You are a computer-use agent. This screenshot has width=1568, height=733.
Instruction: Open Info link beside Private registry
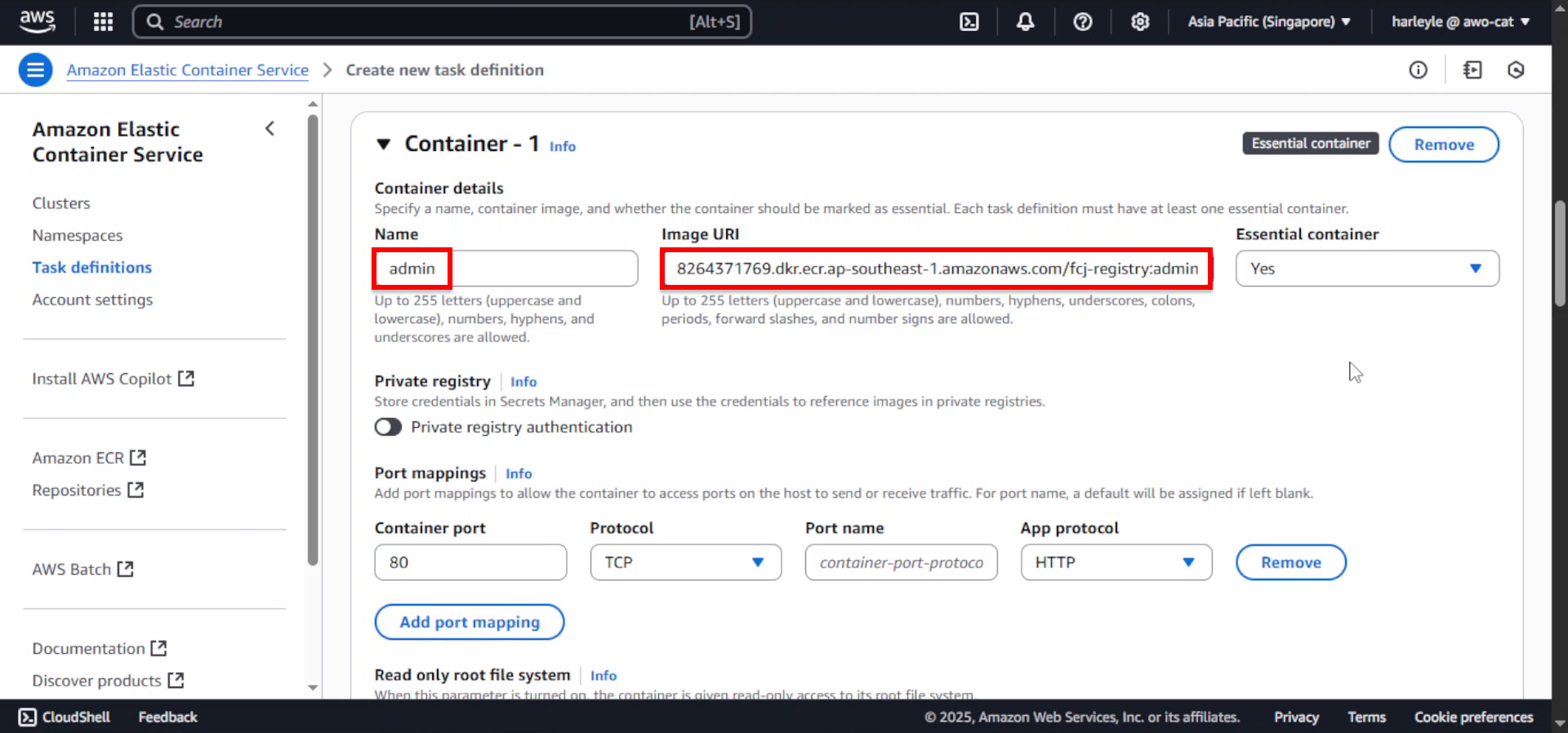(523, 381)
